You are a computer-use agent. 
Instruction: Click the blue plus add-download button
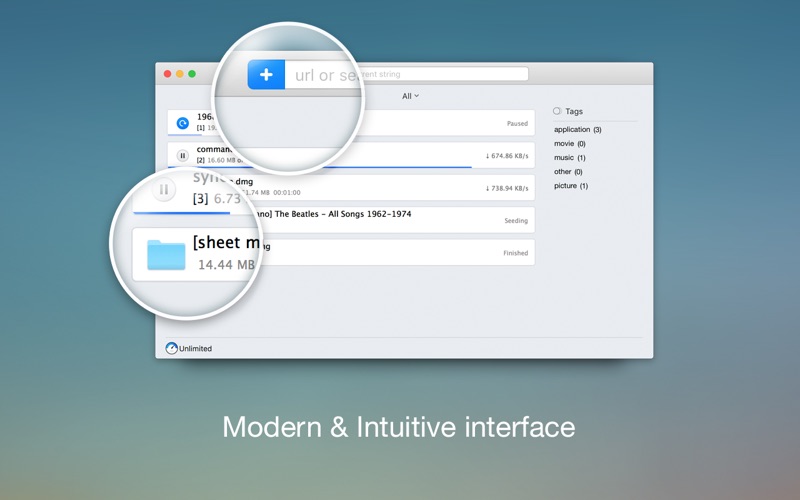click(x=266, y=75)
